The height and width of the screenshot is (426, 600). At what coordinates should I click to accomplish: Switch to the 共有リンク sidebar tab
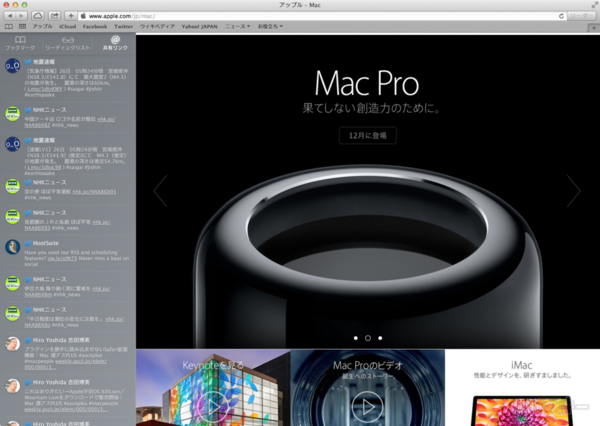[x=115, y=43]
